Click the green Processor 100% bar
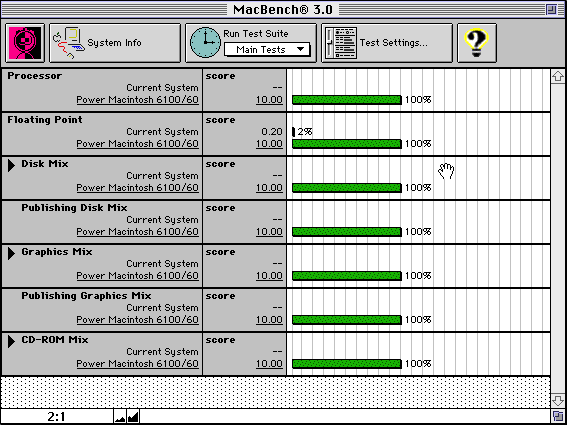 (347, 100)
